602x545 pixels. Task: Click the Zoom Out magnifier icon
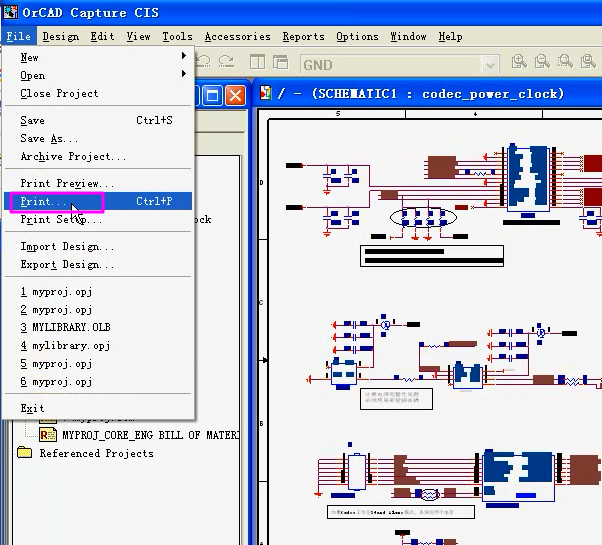point(542,63)
